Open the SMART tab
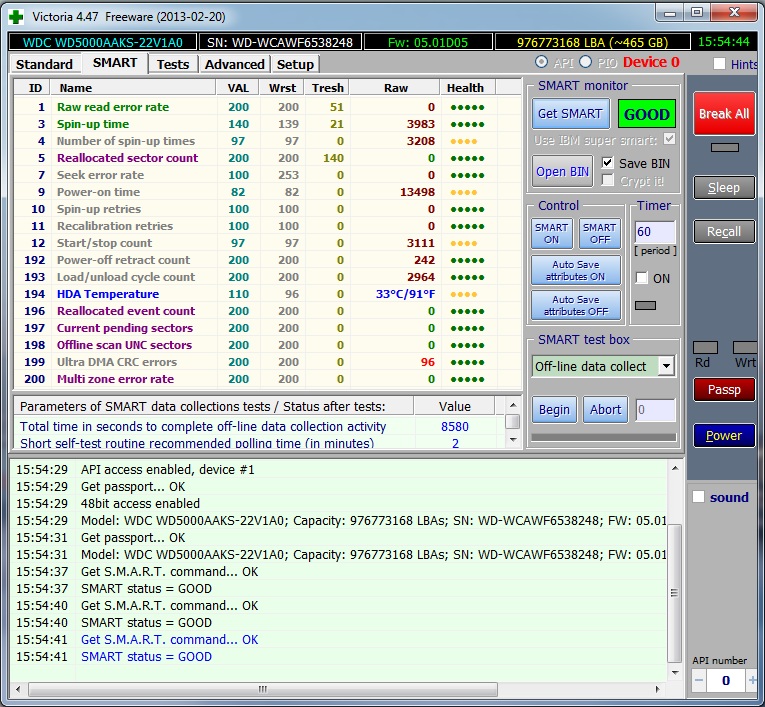Viewport: 765px width, 707px height. point(115,63)
